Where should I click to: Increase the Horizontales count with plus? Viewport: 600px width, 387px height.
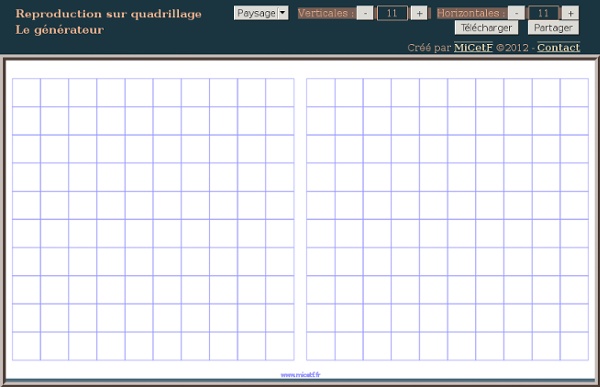click(570, 13)
